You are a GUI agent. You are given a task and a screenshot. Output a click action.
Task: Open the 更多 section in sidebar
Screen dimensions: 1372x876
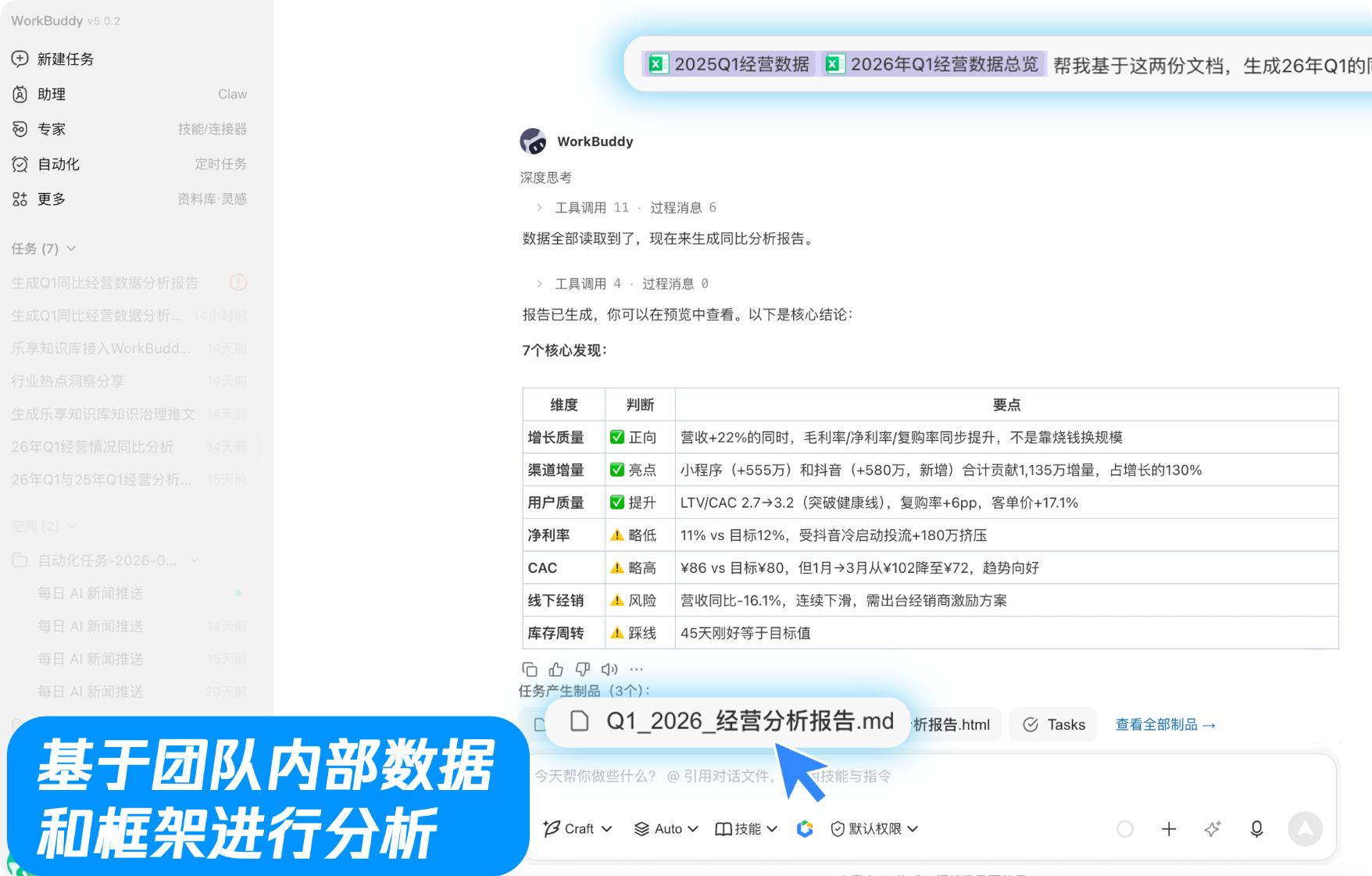point(130,199)
